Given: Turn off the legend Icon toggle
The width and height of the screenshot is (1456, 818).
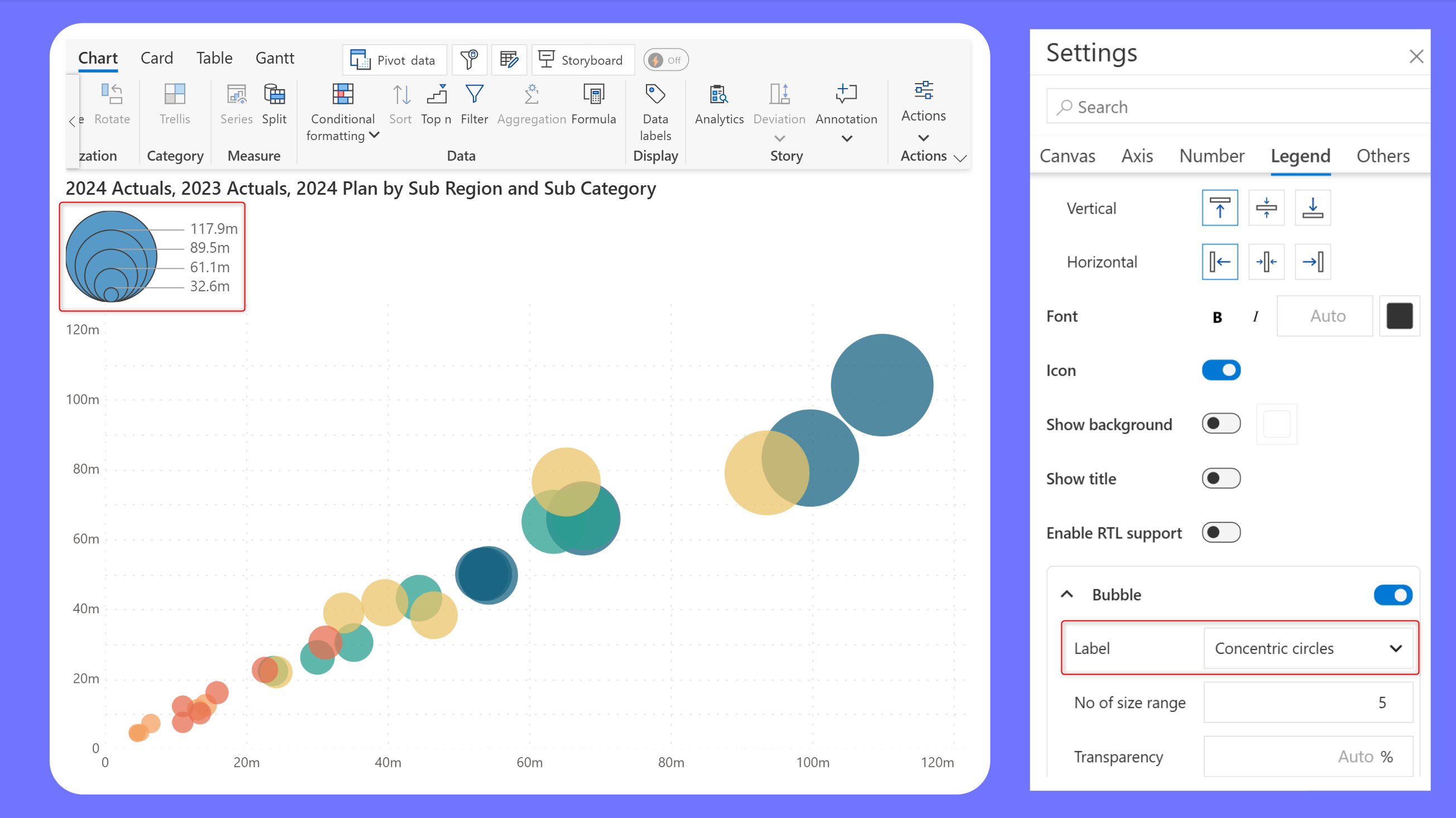Looking at the screenshot, I should point(1220,370).
